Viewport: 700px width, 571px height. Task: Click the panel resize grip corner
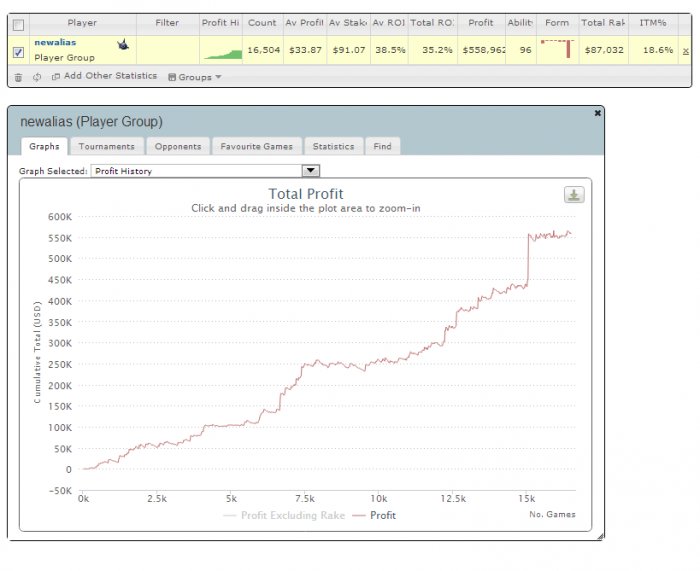tap(600, 537)
